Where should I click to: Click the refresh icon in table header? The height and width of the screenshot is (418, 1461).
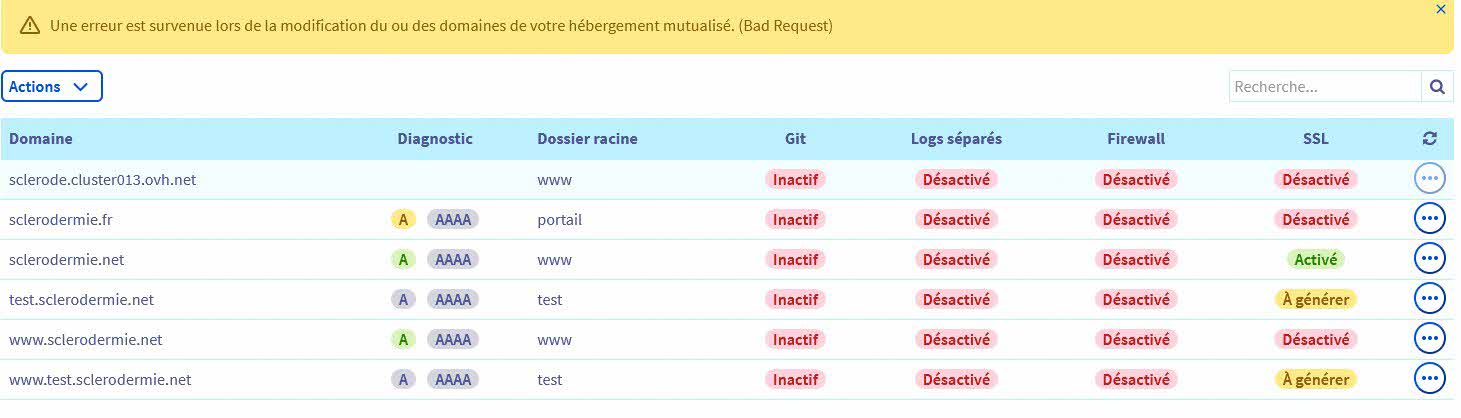point(1429,139)
